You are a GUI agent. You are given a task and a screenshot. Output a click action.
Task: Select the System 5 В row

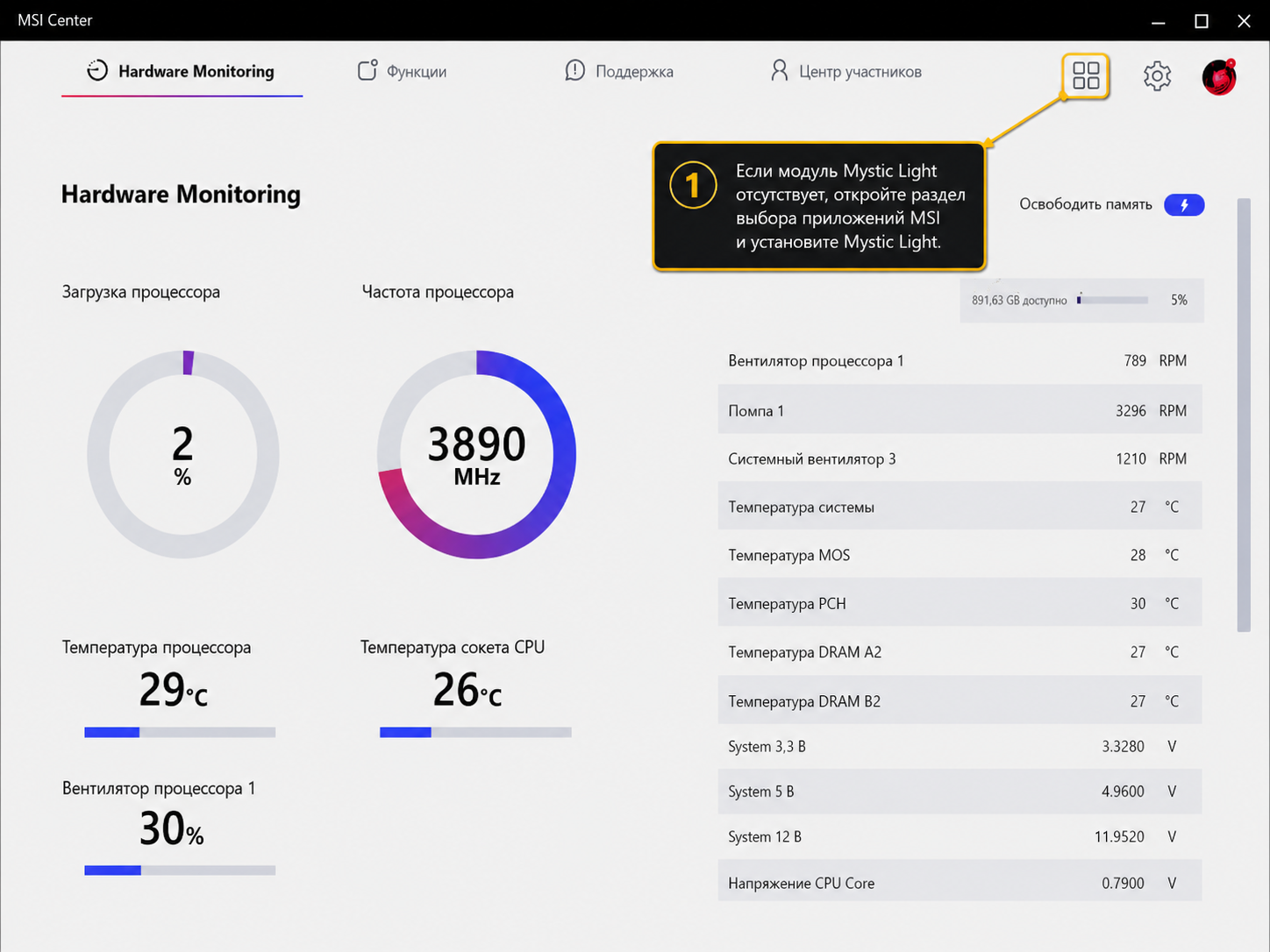[x=960, y=792]
